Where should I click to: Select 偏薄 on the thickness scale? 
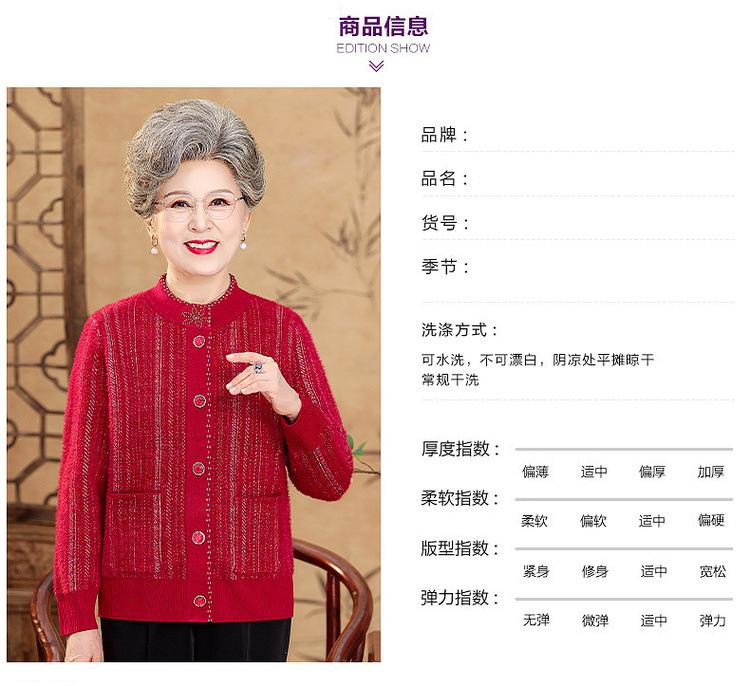click(x=535, y=472)
